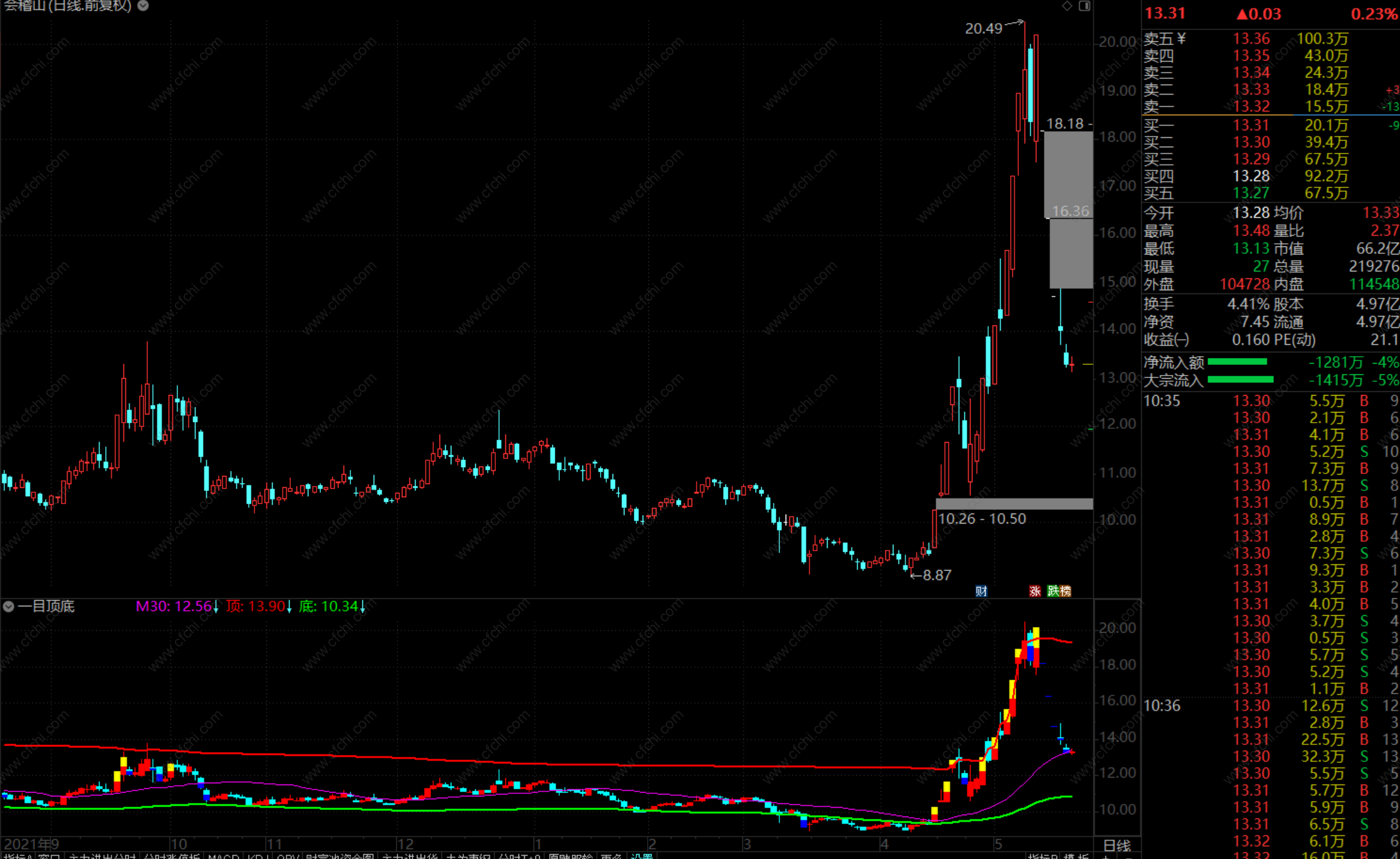The width and height of the screenshot is (1400, 859).
Task: Click the 财 marker icon
Action: coord(981,591)
